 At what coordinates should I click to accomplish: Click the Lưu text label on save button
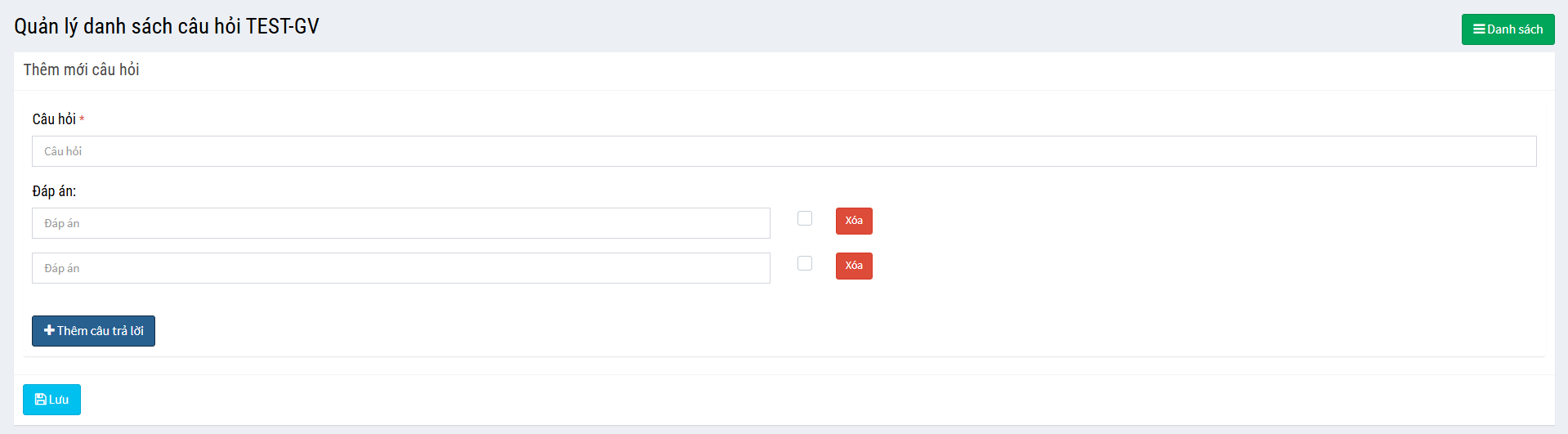pos(59,400)
